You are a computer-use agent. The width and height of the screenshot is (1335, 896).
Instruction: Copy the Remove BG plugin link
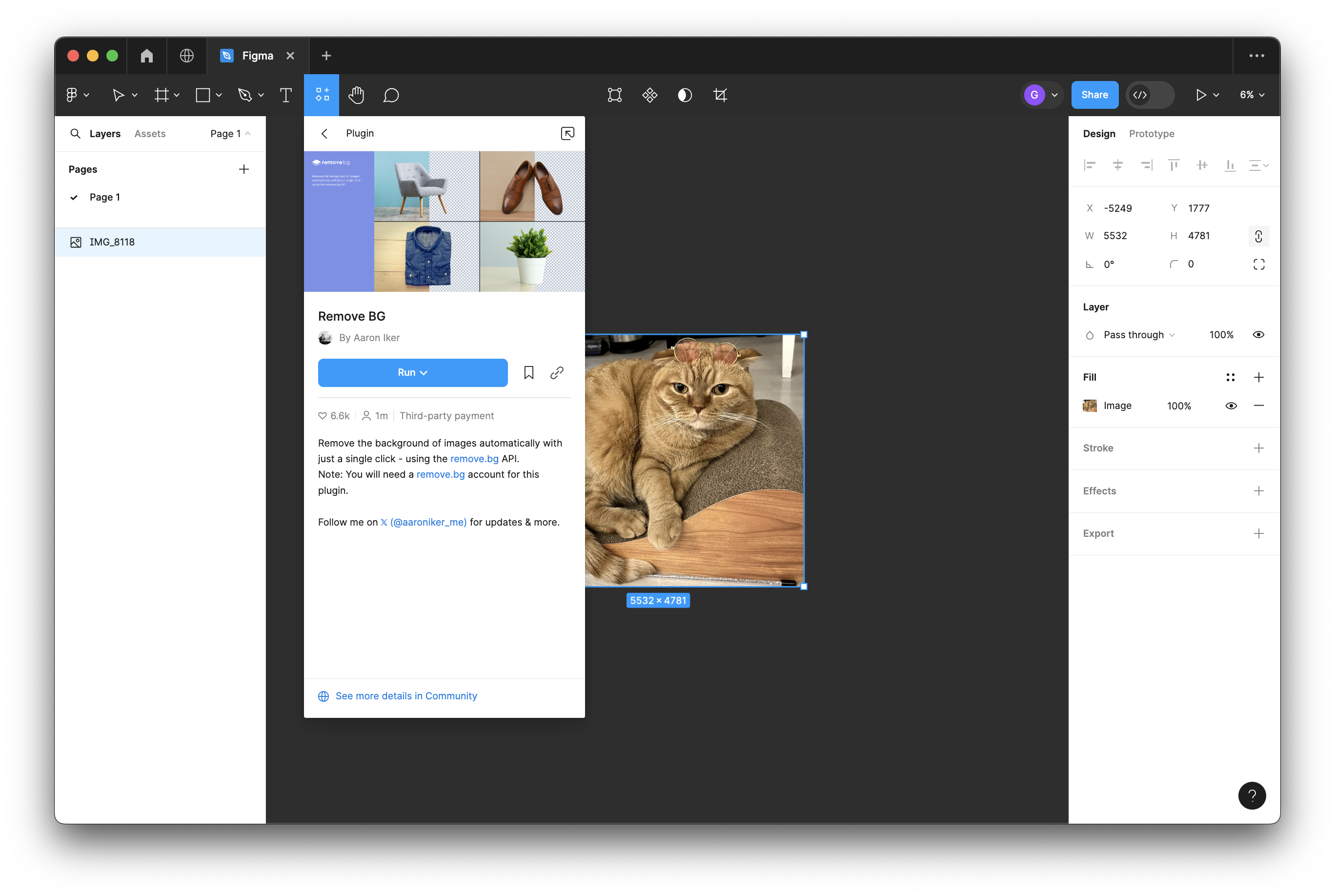pyautogui.click(x=556, y=372)
